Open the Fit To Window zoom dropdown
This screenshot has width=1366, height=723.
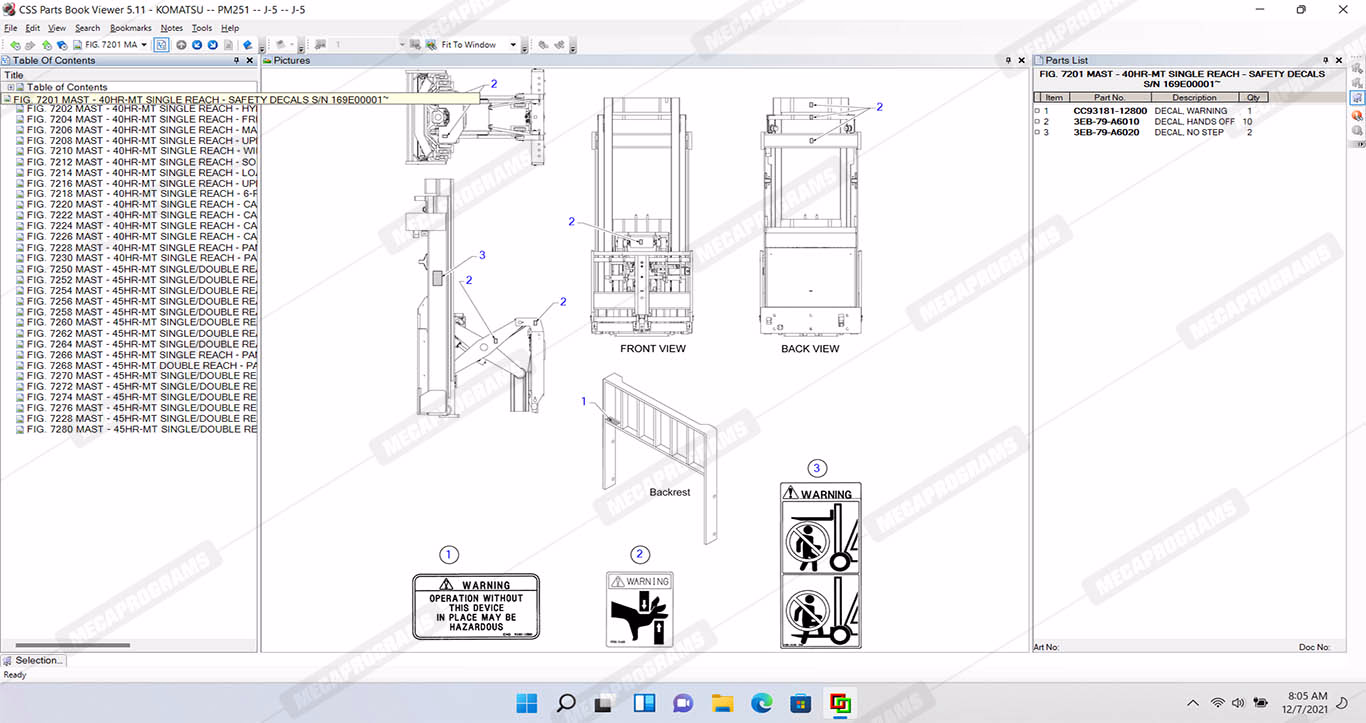tap(513, 45)
